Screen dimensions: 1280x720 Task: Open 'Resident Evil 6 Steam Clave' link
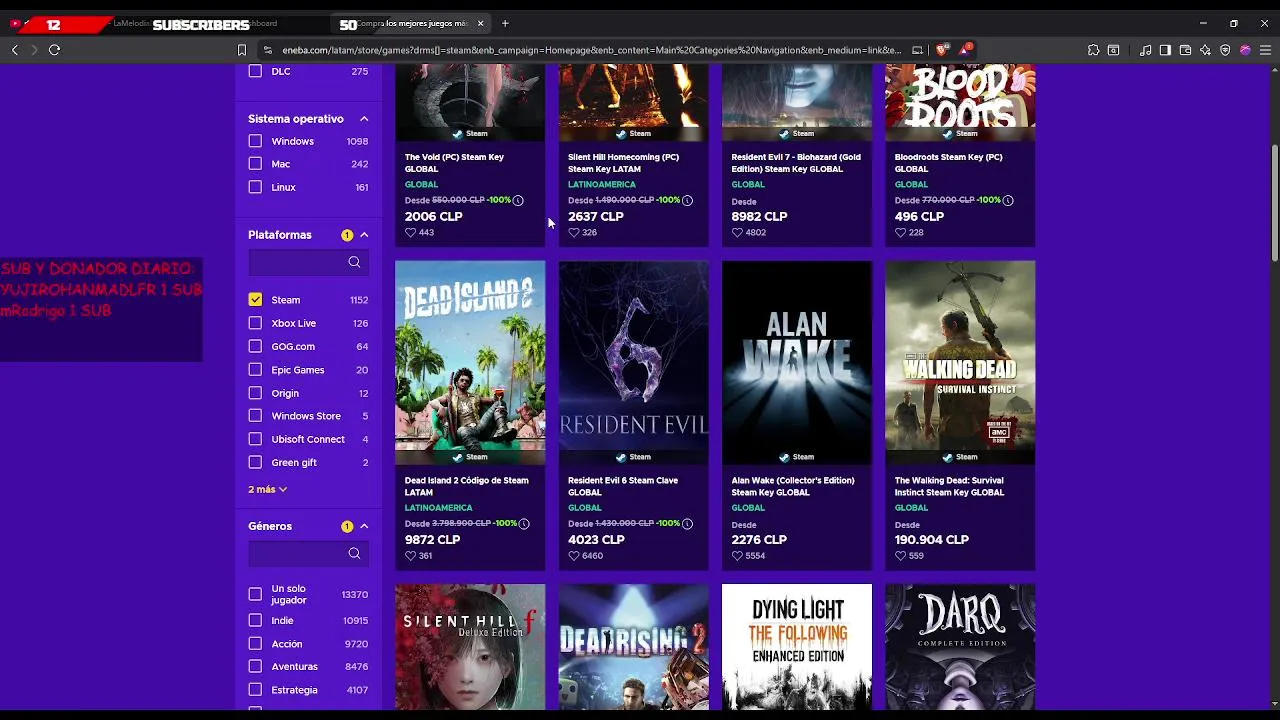click(x=623, y=486)
